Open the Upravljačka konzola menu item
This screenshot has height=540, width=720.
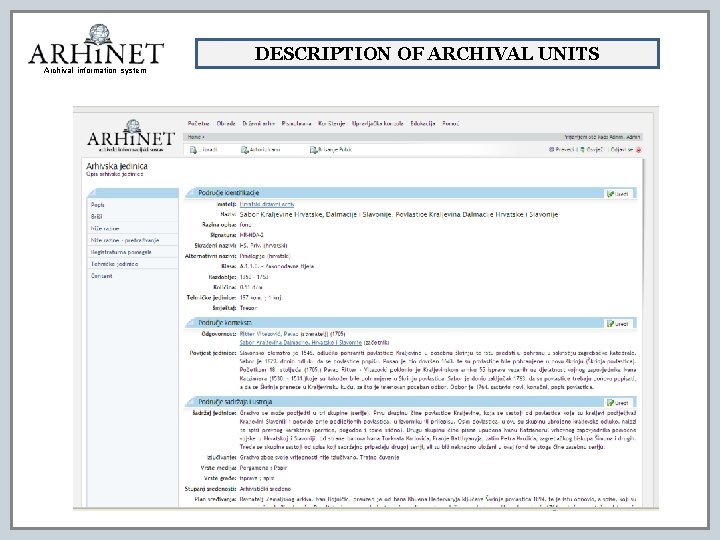[x=378, y=124]
